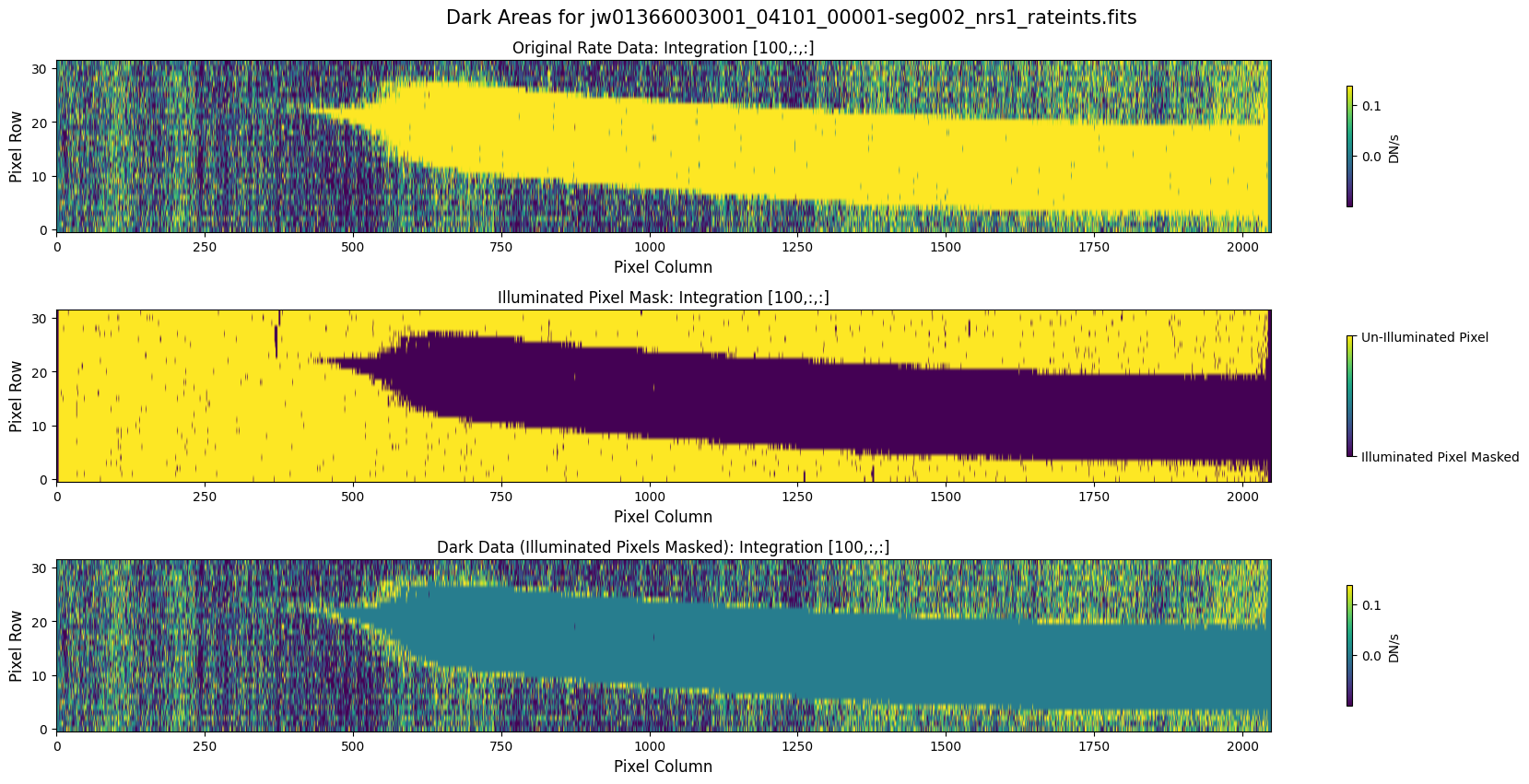The image size is (1529, 784).
Task: Click 'Pixel Column' label under the middle plot
Action: click(x=663, y=517)
